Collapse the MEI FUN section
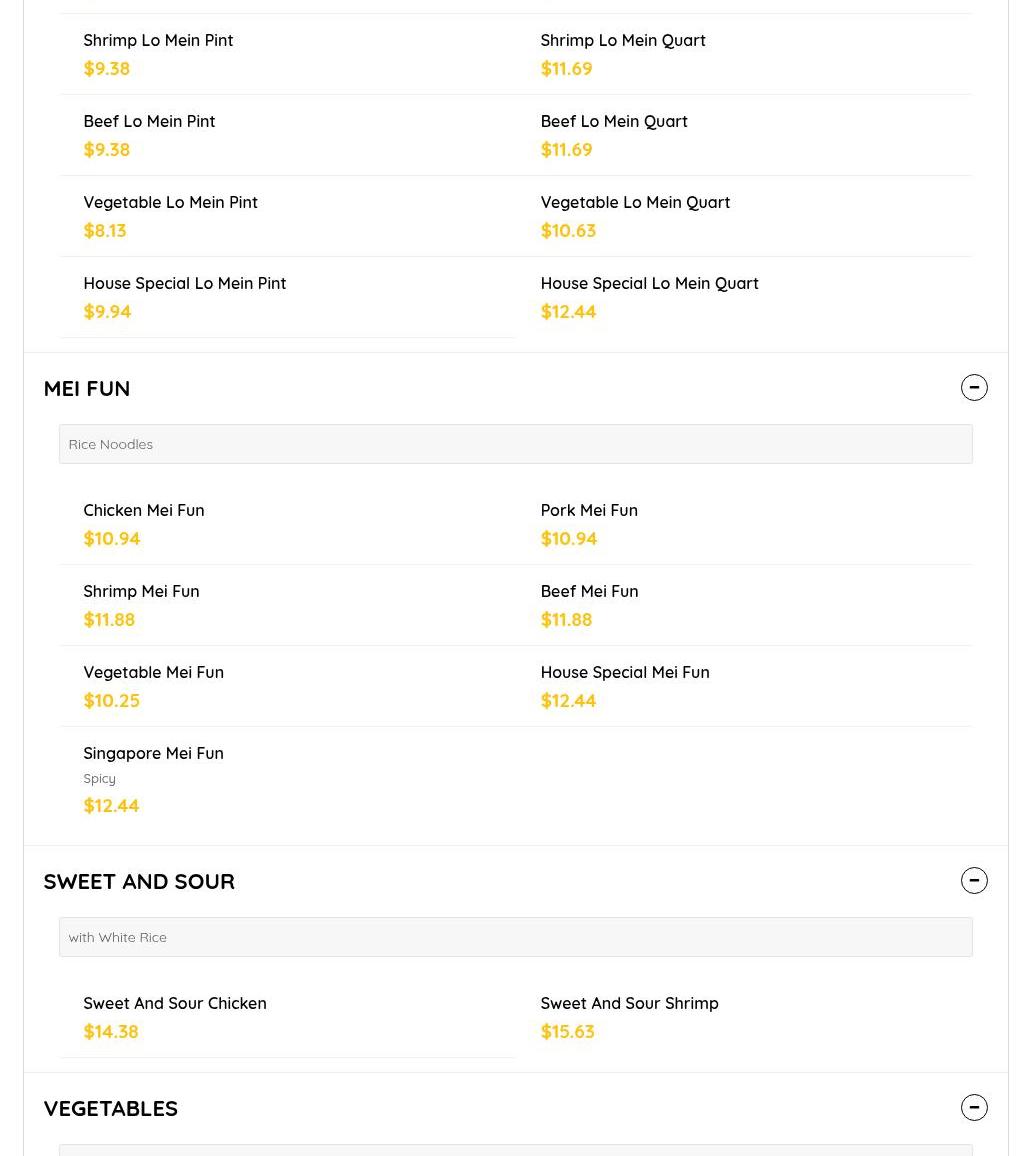This screenshot has width=1030, height=1156. (x=974, y=388)
